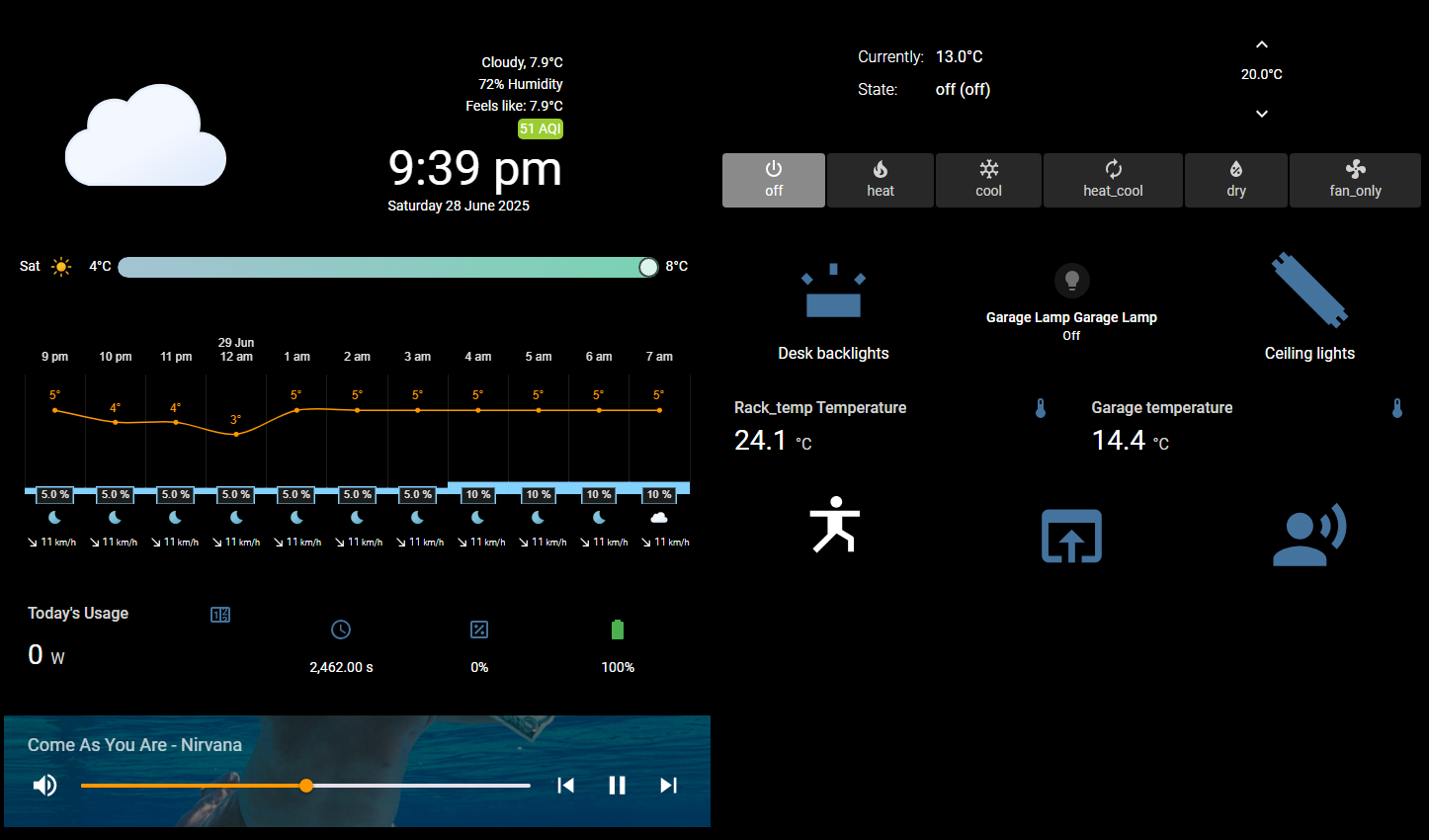Click the "Feels like: 7.9°C" text
Screen dimensions: 1429x840
point(515,106)
